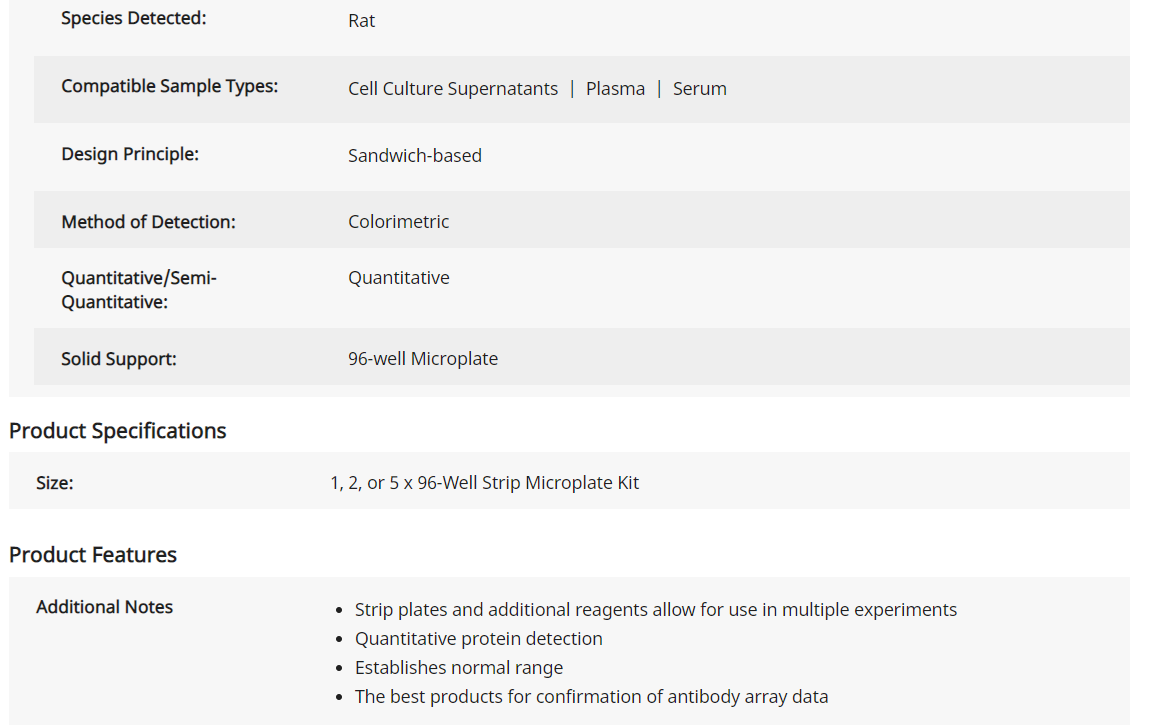The height and width of the screenshot is (728, 1153).
Task: Click the Species Detected label
Action: click(x=133, y=18)
